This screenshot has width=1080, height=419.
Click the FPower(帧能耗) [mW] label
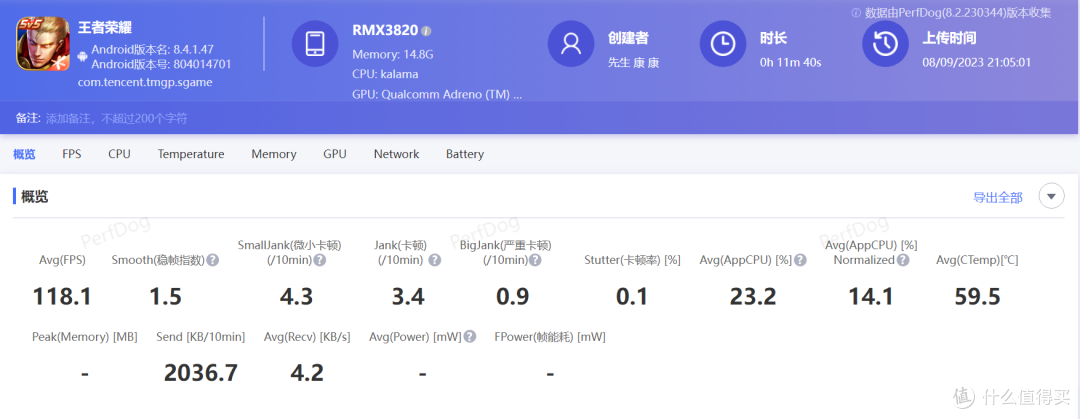tap(550, 337)
